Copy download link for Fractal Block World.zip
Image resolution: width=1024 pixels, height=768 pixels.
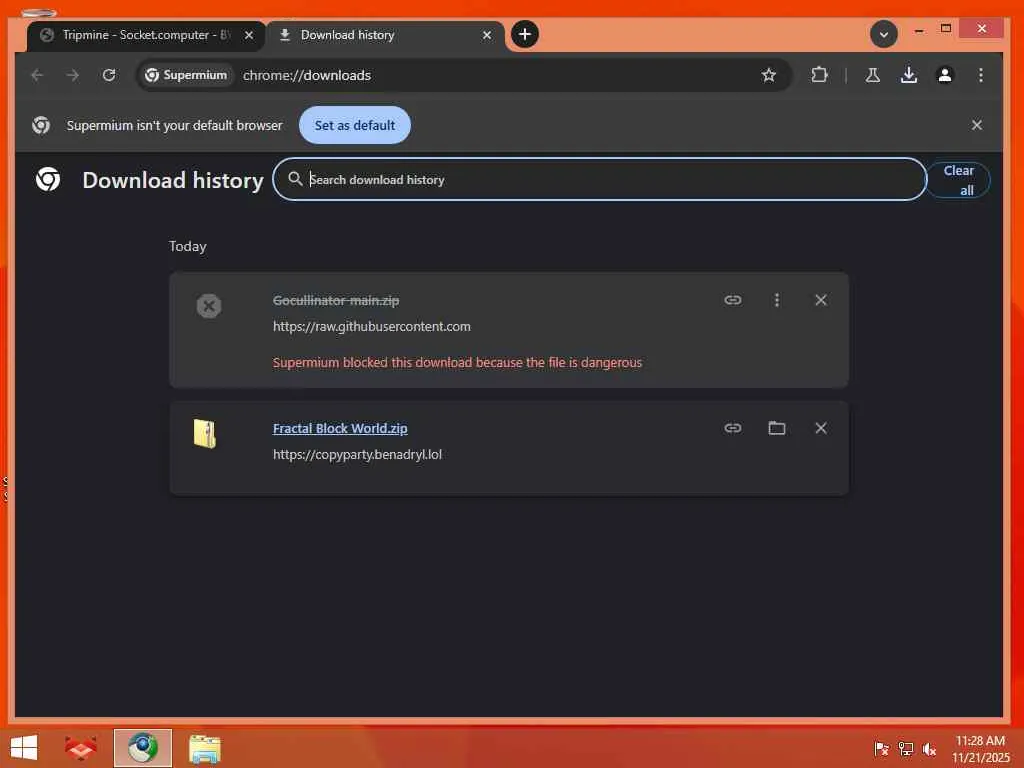click(x=733, y=428)
